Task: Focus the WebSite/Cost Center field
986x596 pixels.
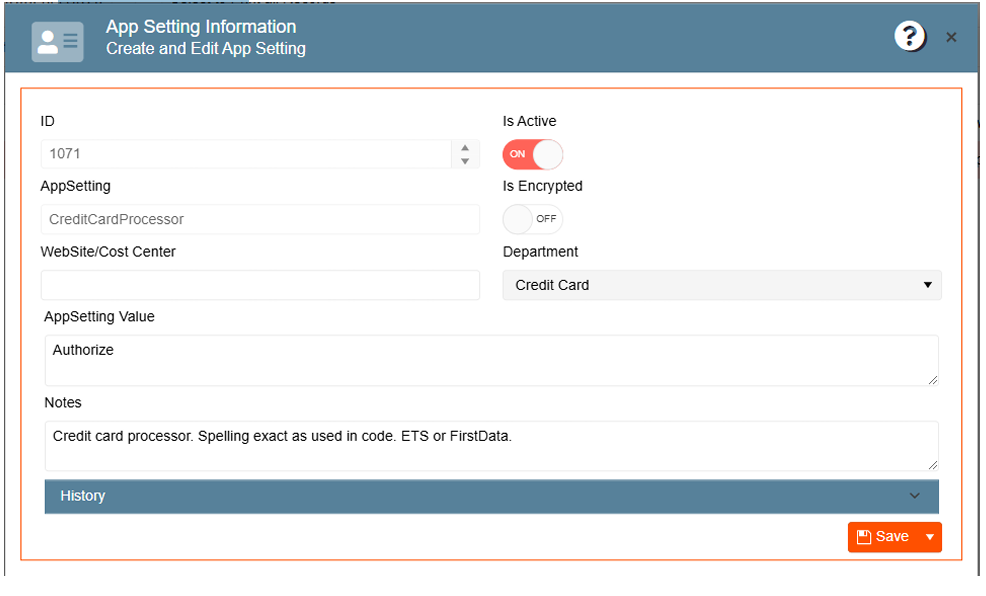Action: [x=260, y=285]
